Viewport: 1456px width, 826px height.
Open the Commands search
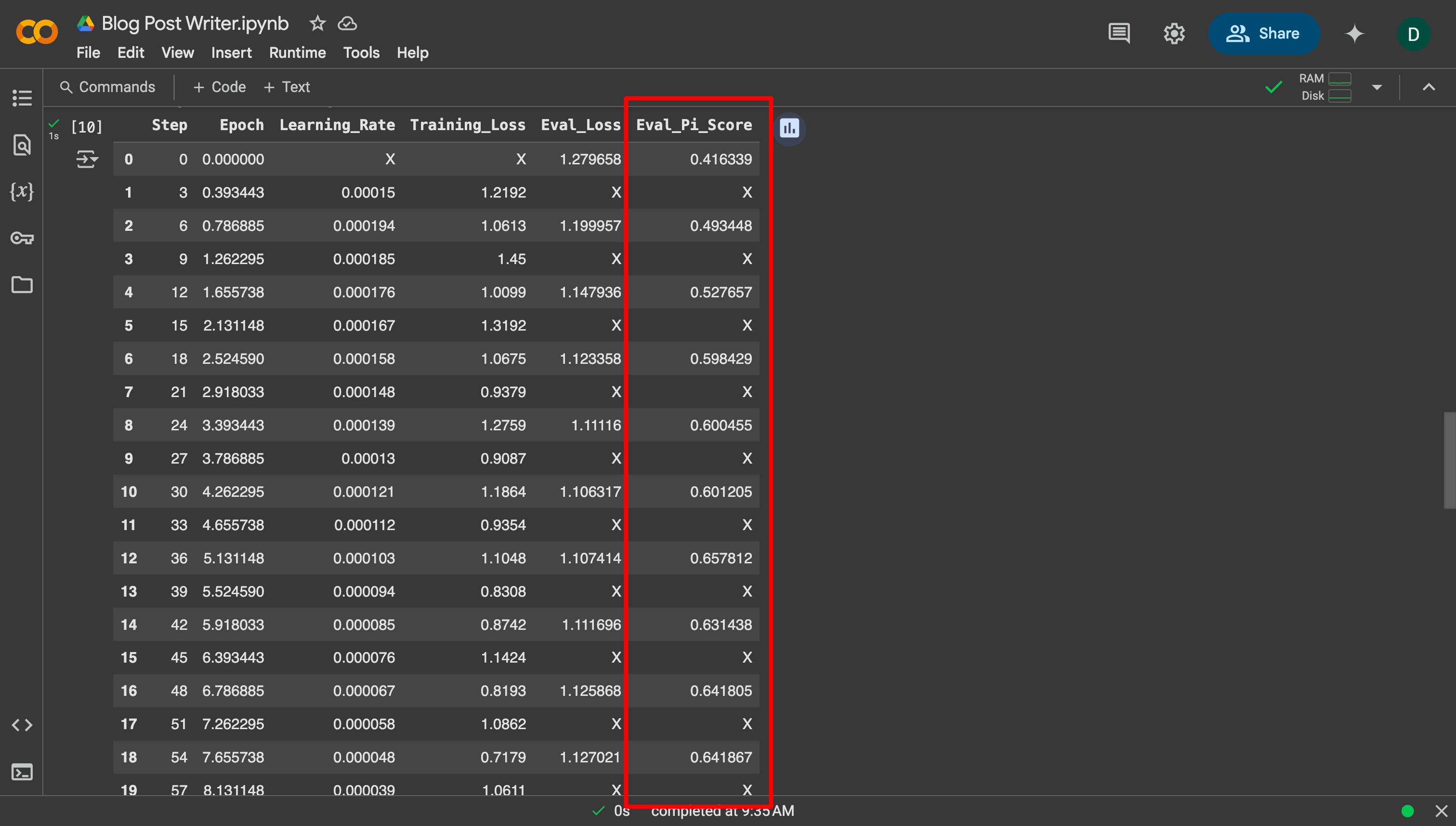pyautogui.click(x=107, y=87)
